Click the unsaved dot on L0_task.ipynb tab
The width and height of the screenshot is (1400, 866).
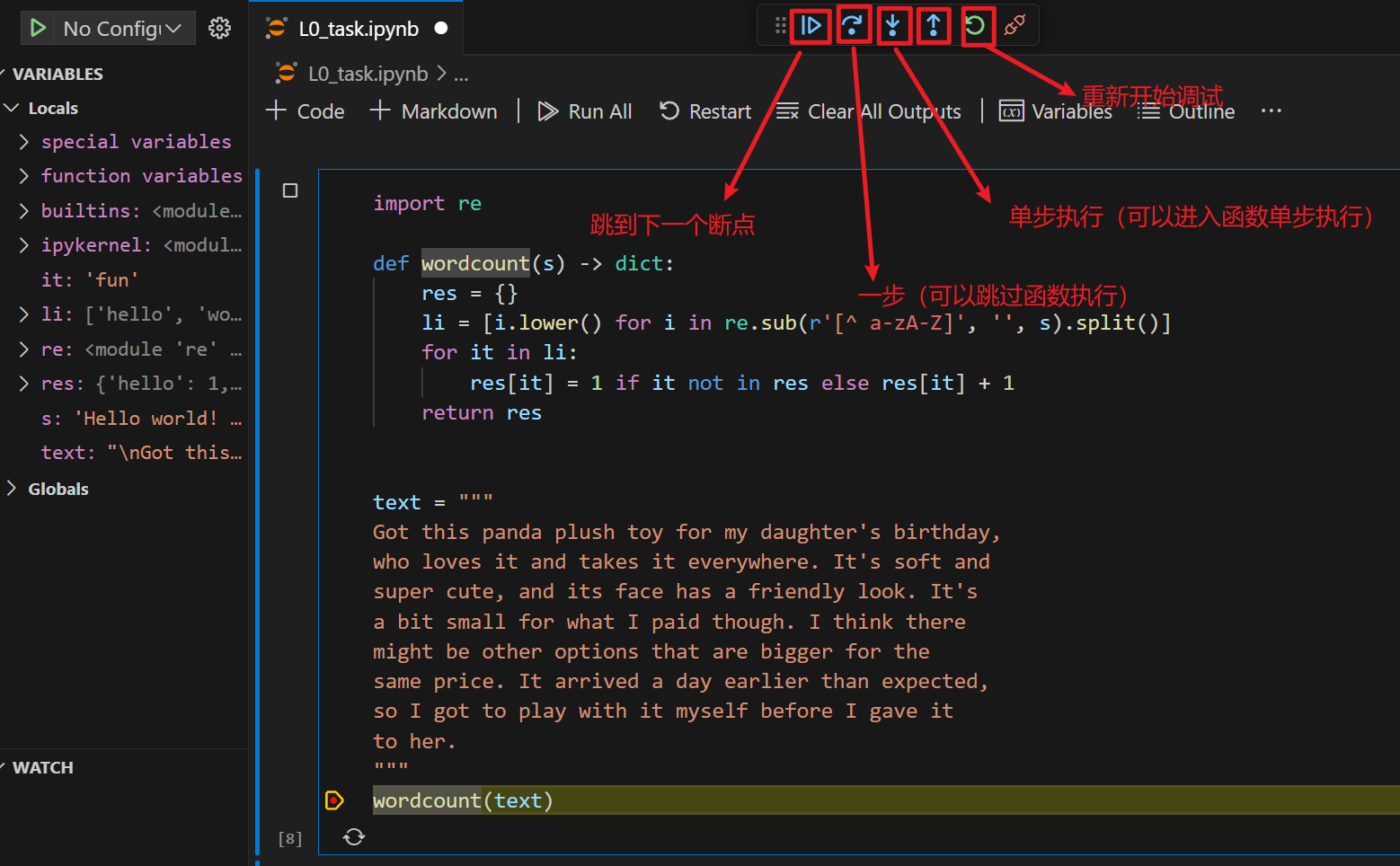tap(441, 29)
